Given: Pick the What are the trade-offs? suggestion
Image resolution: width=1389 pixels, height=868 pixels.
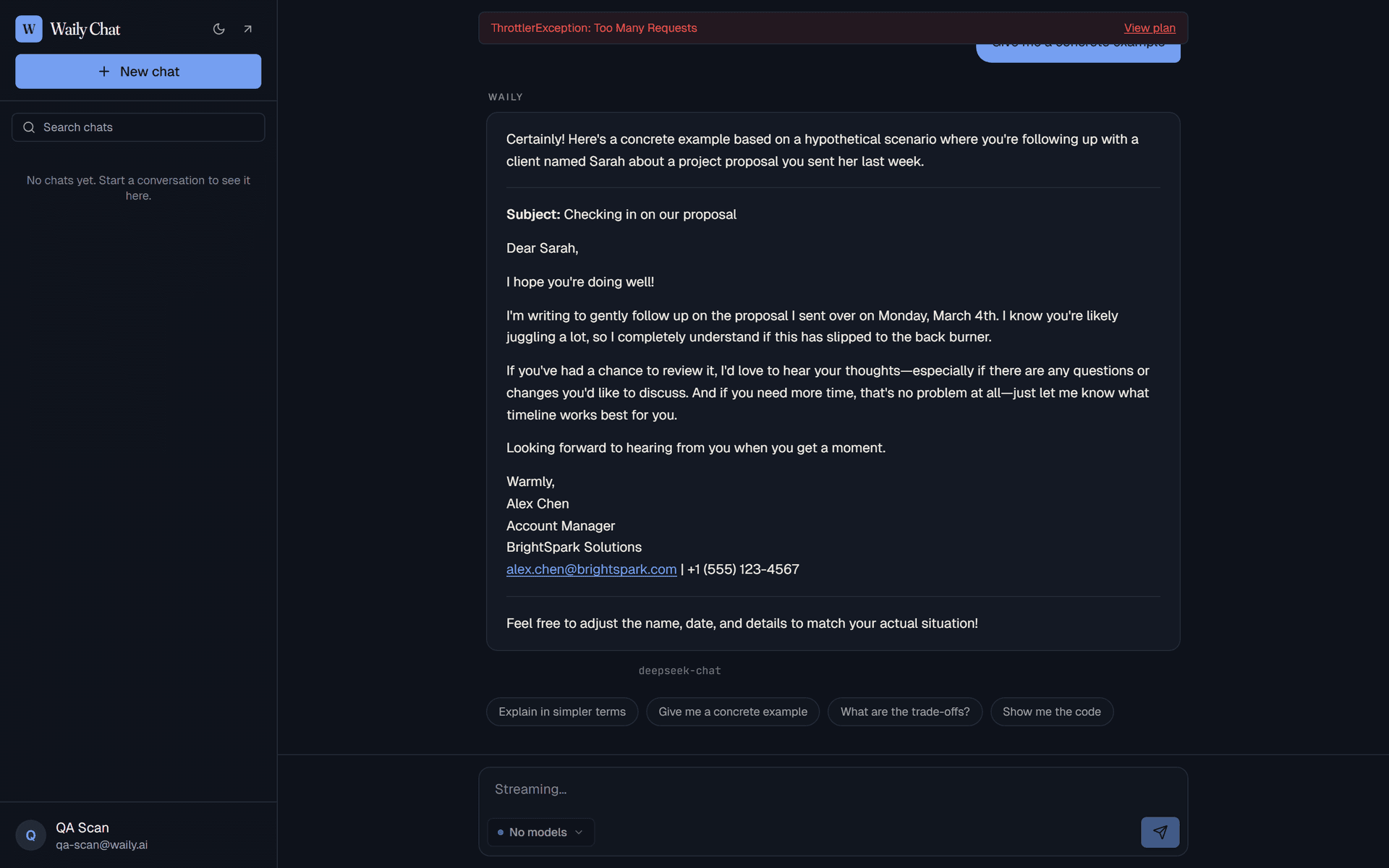Looking at the screenshot, I should point(905,712).
